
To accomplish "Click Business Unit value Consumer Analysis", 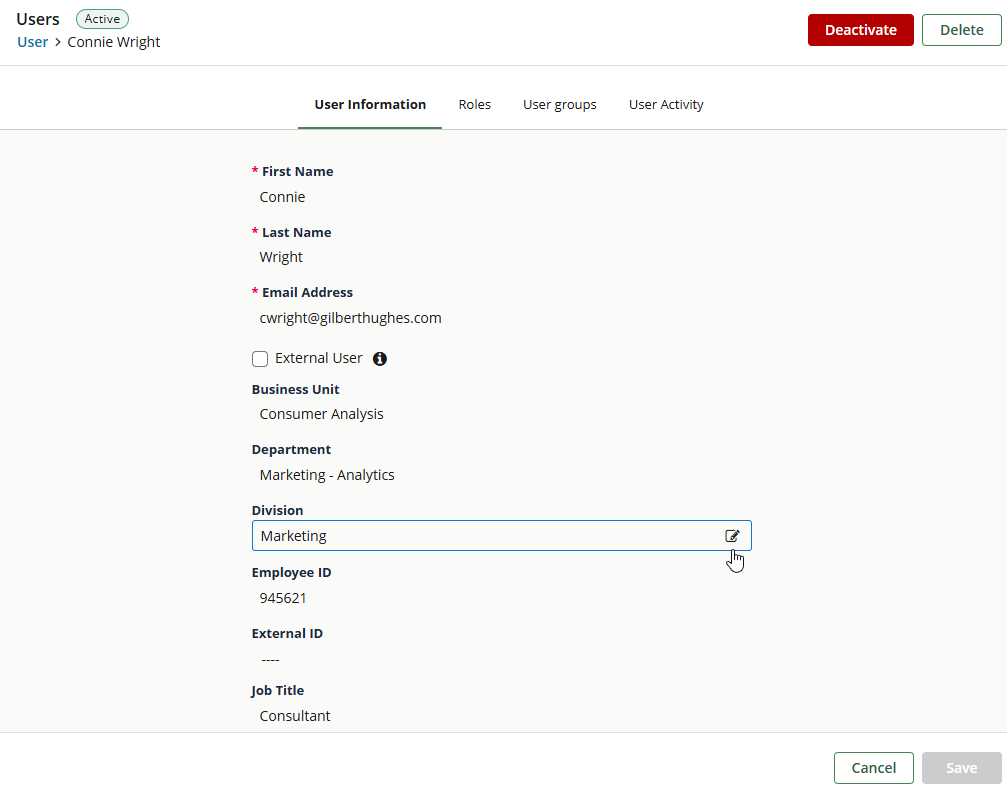I will [321, 414].
